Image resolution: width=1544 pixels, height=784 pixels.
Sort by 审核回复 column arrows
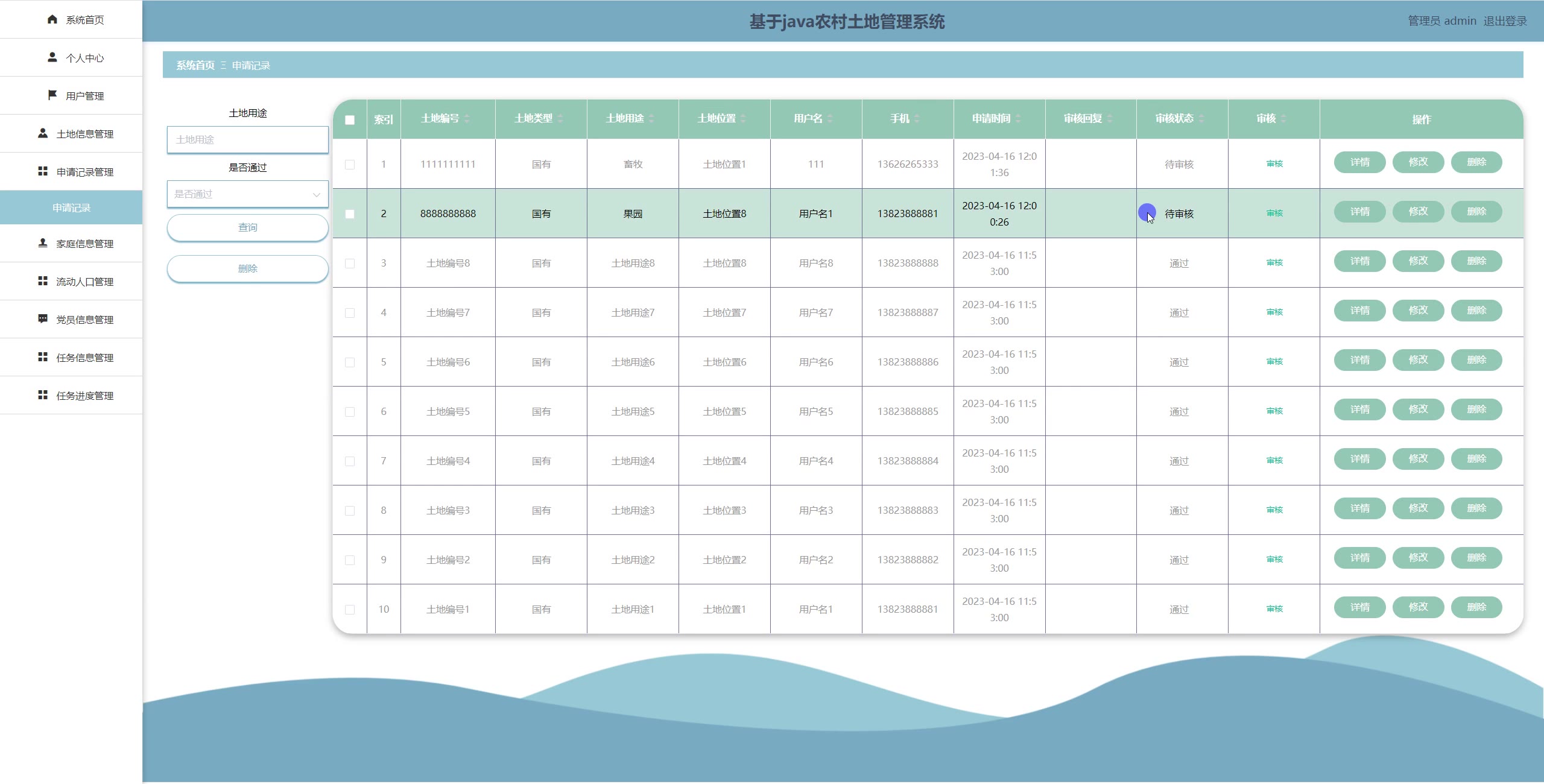[1110, 119]
